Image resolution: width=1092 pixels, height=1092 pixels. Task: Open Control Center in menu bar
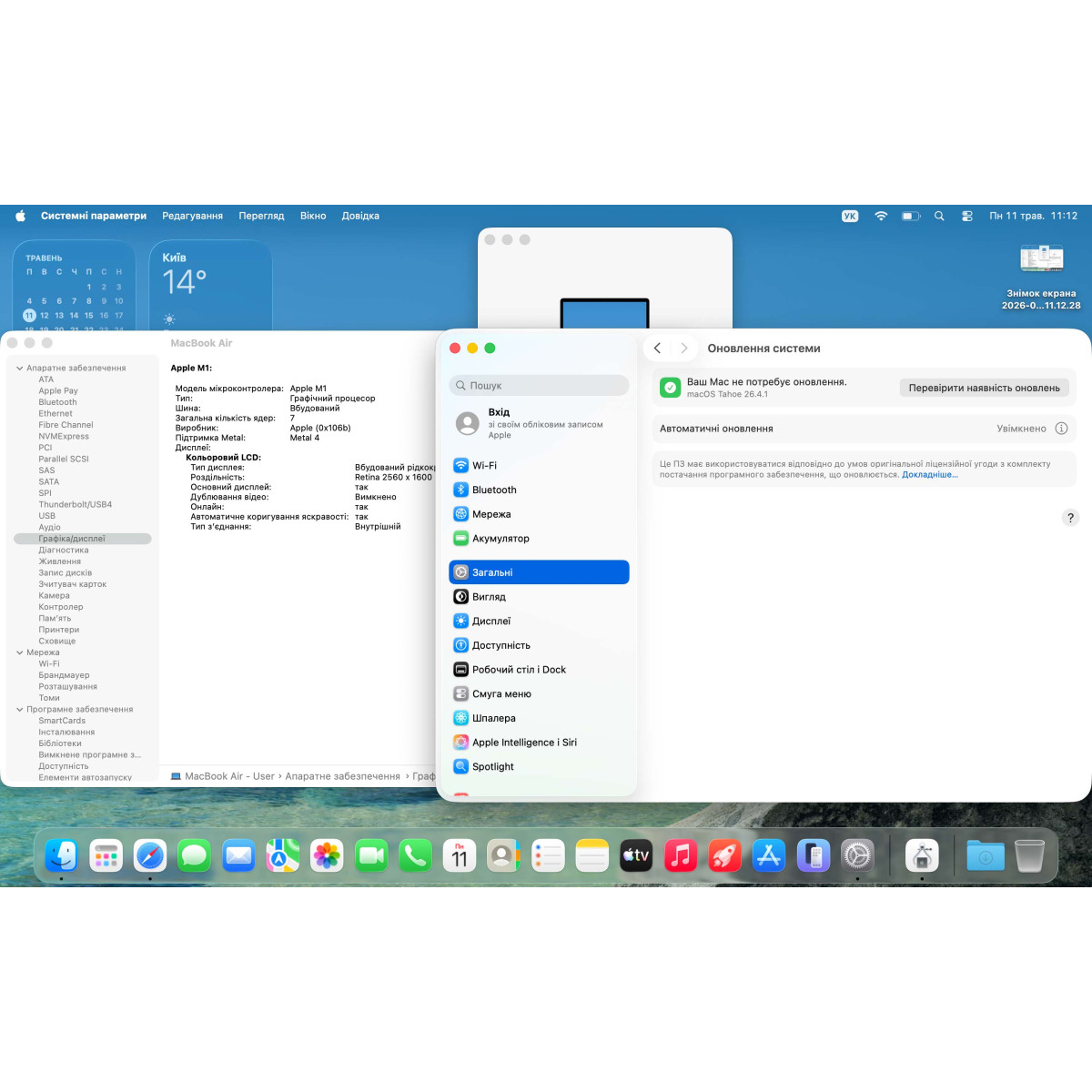(967, 216)
